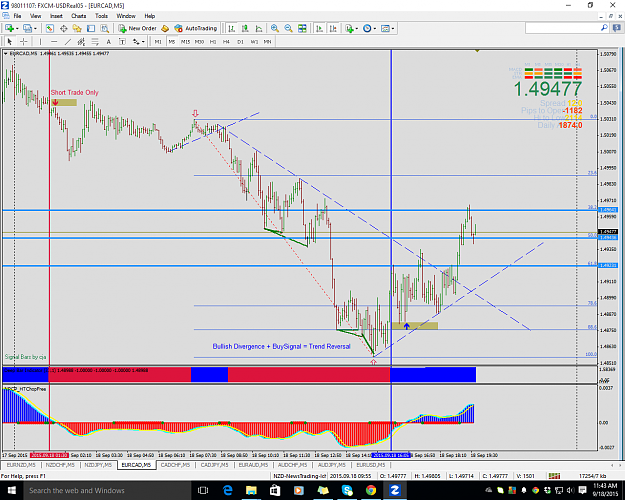This screenshot has width=625, height=500.
Task: Show the Market Watch panel
Action: click(50, 28)
